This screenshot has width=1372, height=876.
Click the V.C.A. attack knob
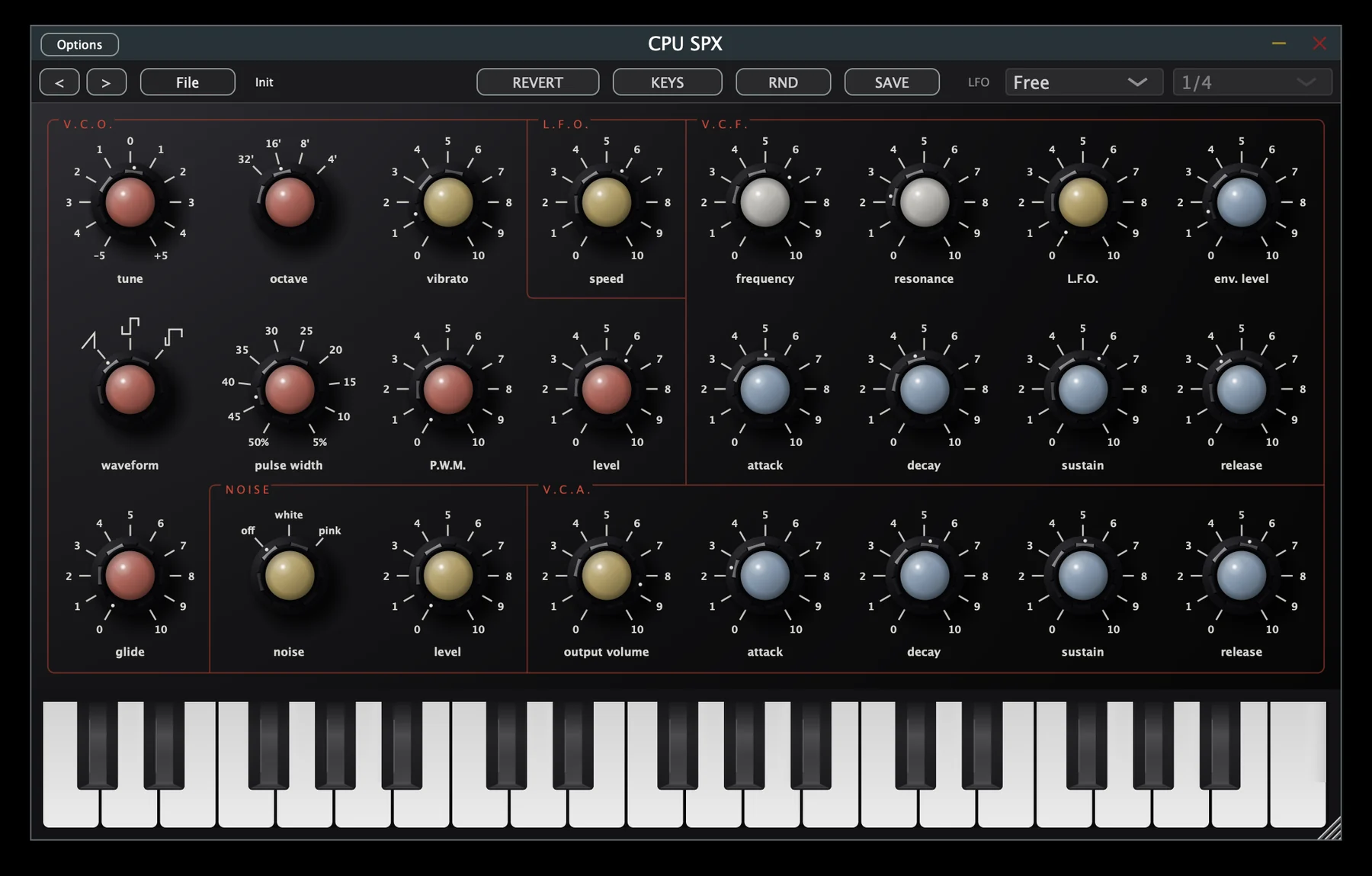coord(765,576)
